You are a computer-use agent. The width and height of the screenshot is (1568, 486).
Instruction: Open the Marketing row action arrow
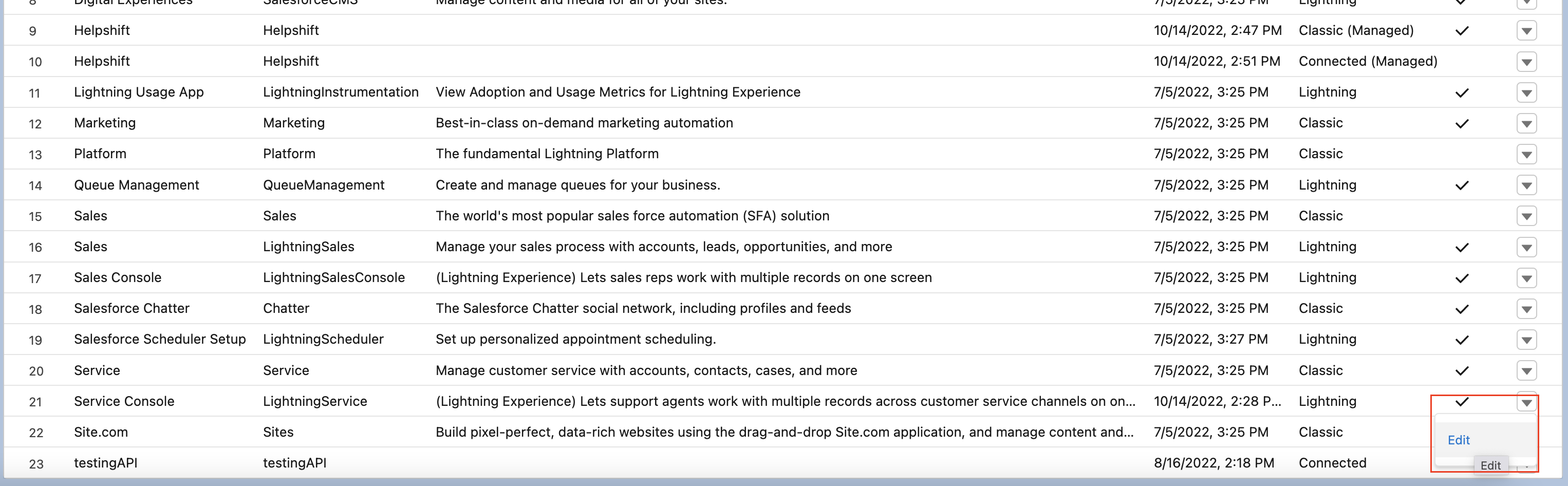1526,124
